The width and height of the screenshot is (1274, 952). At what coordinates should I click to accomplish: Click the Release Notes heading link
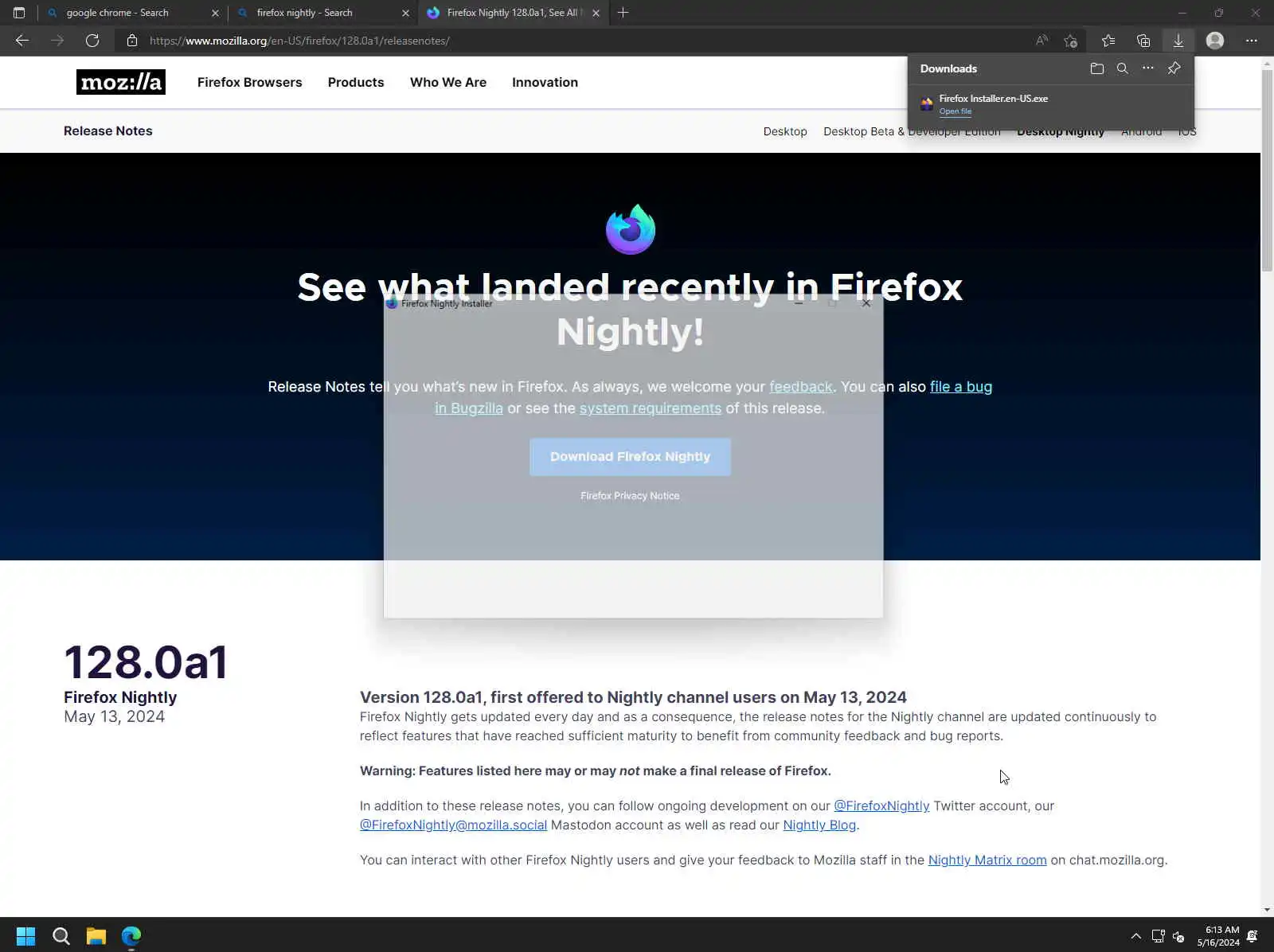108,131
